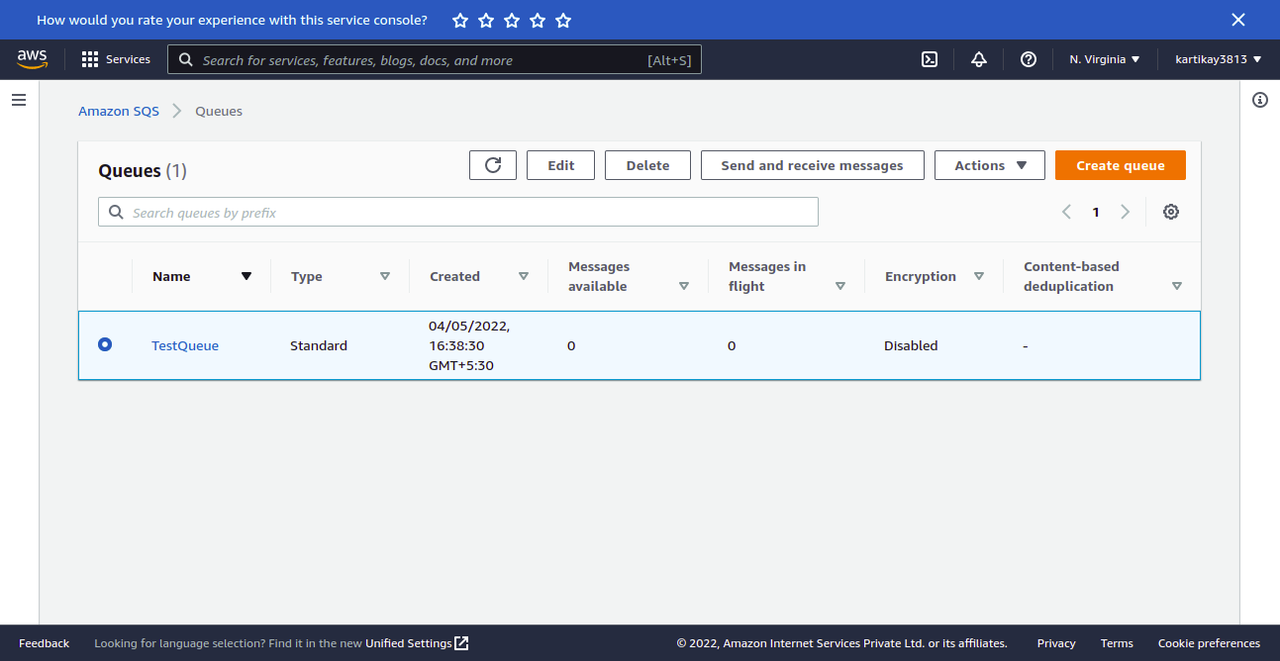Viewport: 1280px width, 661px height.
Task: Go to previous page of queues
Action: coord(1067,212)
